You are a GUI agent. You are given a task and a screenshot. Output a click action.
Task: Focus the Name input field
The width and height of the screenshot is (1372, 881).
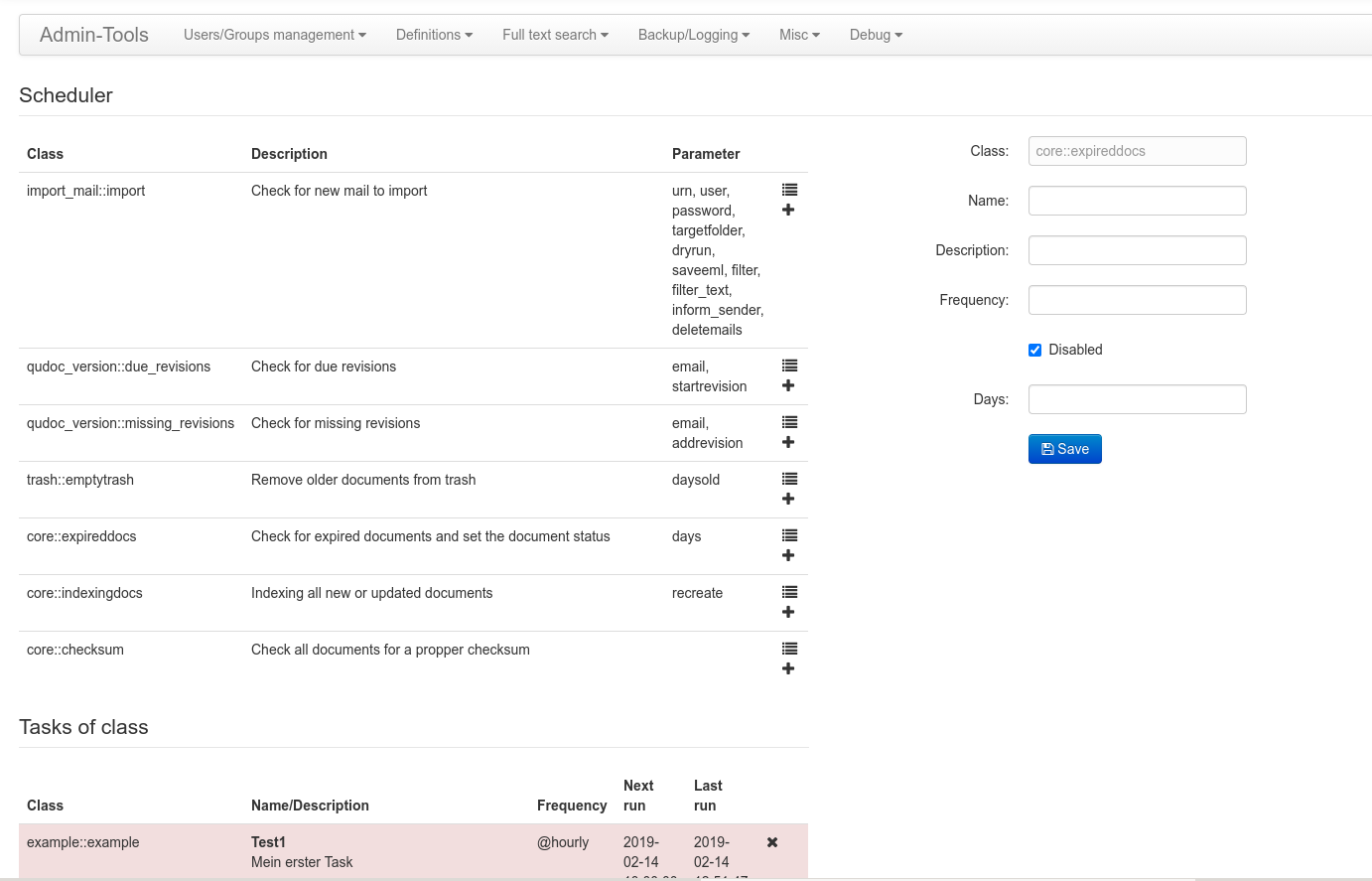(x=1137, y=201)
